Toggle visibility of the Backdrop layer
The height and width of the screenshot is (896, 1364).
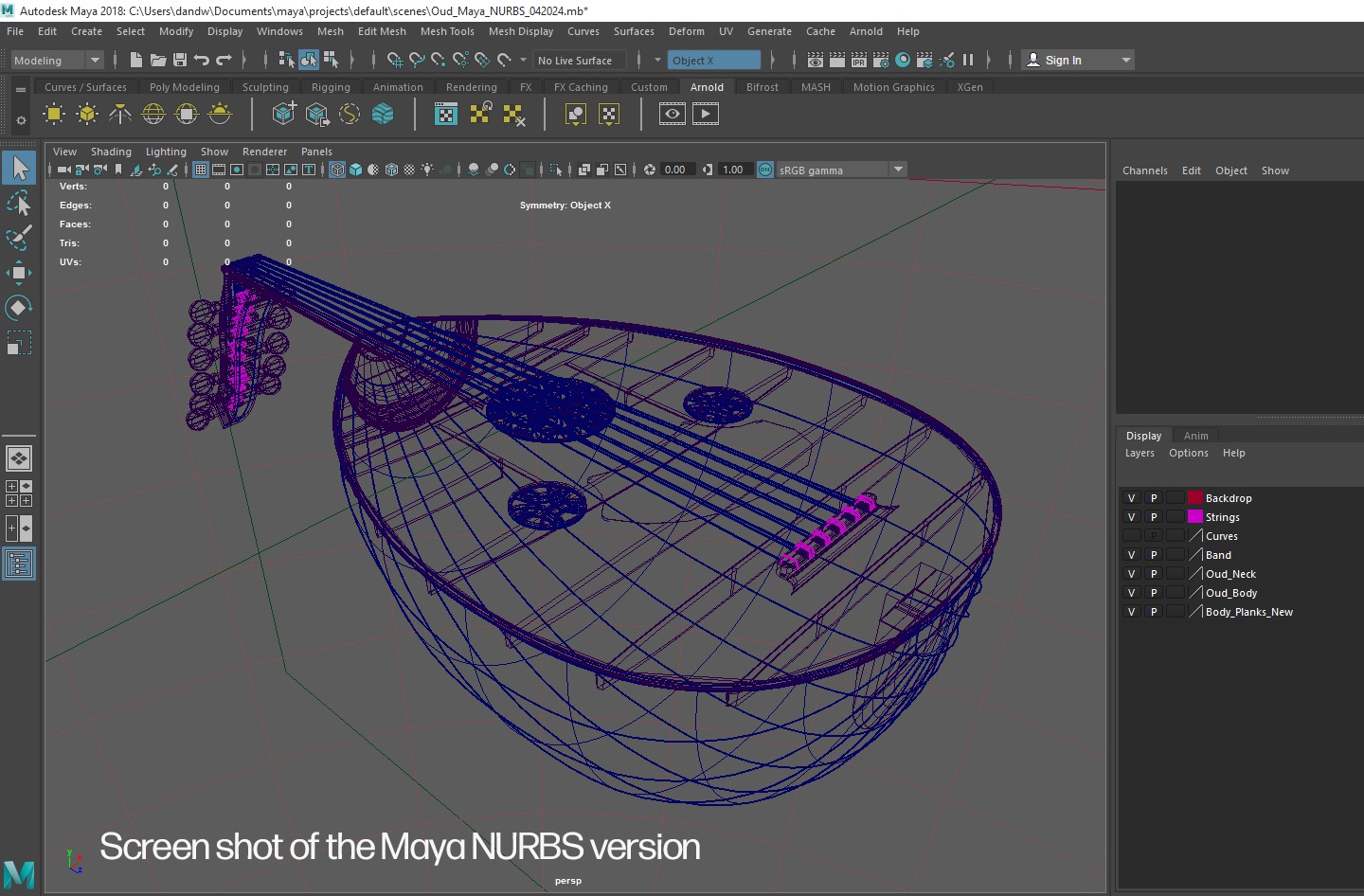point(1131,498)
